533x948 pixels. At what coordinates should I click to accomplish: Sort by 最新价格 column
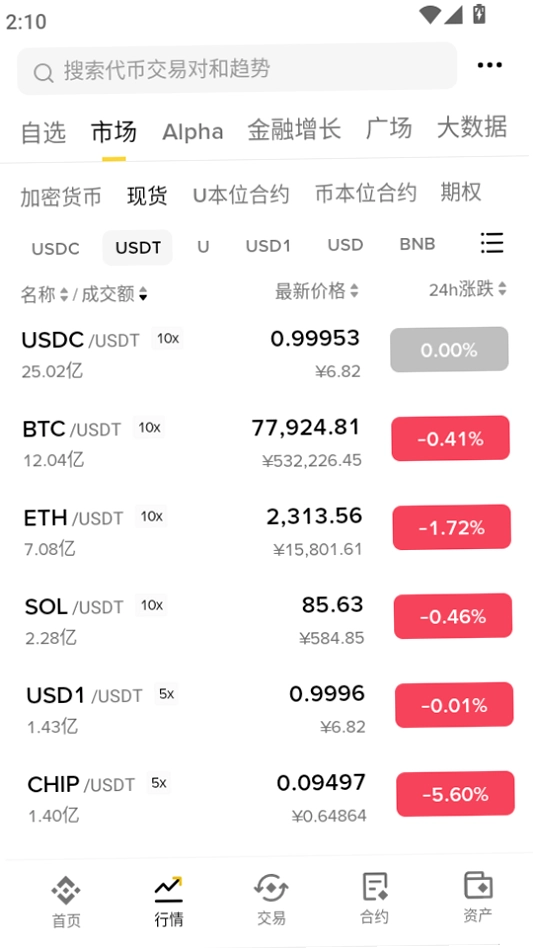pos(317,291)
